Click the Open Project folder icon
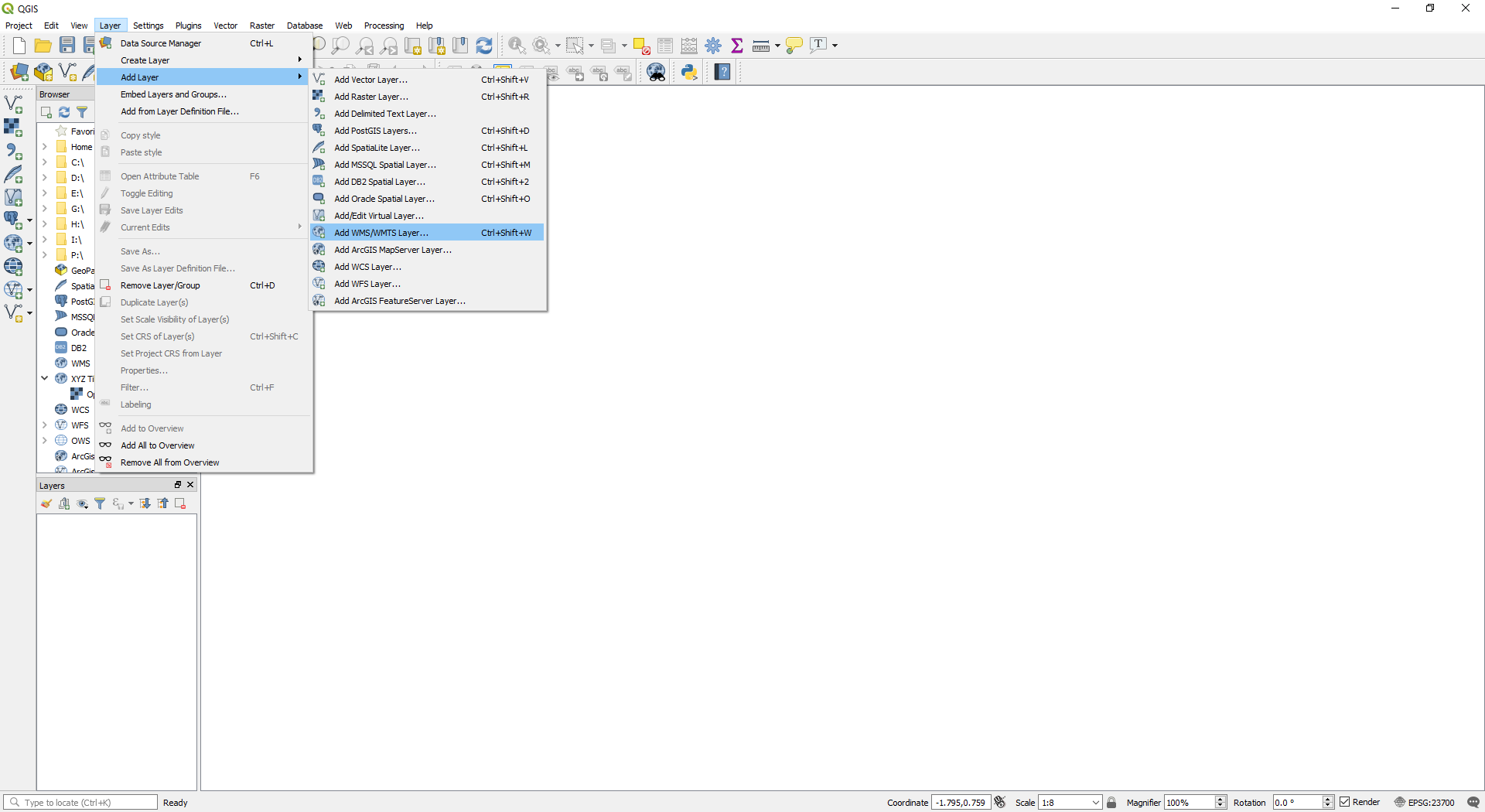The width and height of the screenshot is (1485, 812). point(43,46)
